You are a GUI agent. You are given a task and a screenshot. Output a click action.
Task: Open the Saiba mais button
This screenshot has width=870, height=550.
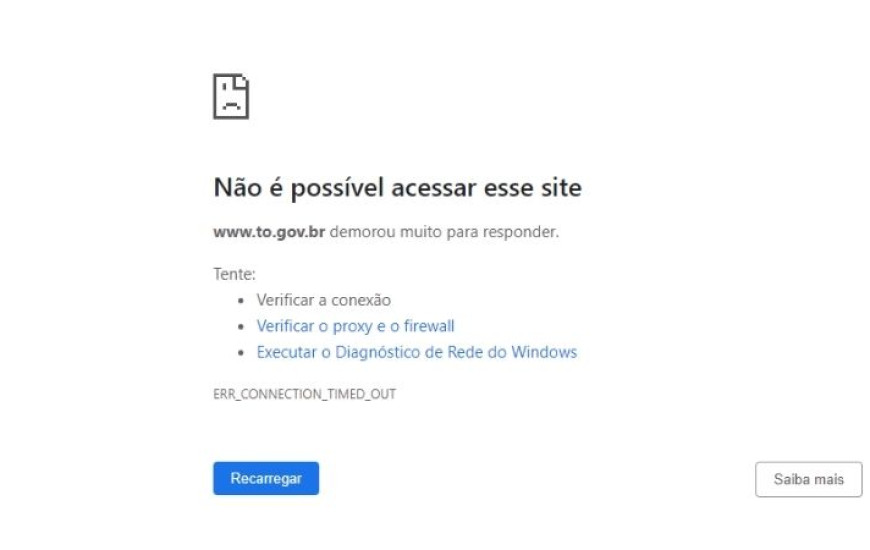pyautogui.click(x=808, y=480)
